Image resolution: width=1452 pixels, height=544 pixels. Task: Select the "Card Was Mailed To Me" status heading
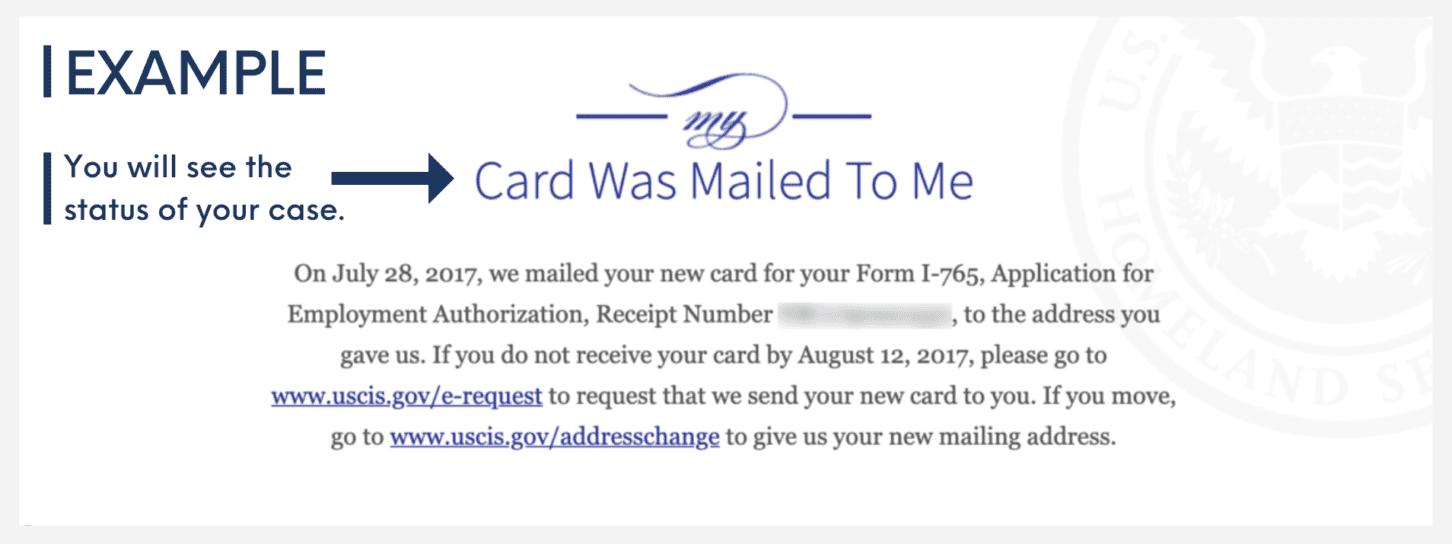pyautogui.click(x=723, y=181)
